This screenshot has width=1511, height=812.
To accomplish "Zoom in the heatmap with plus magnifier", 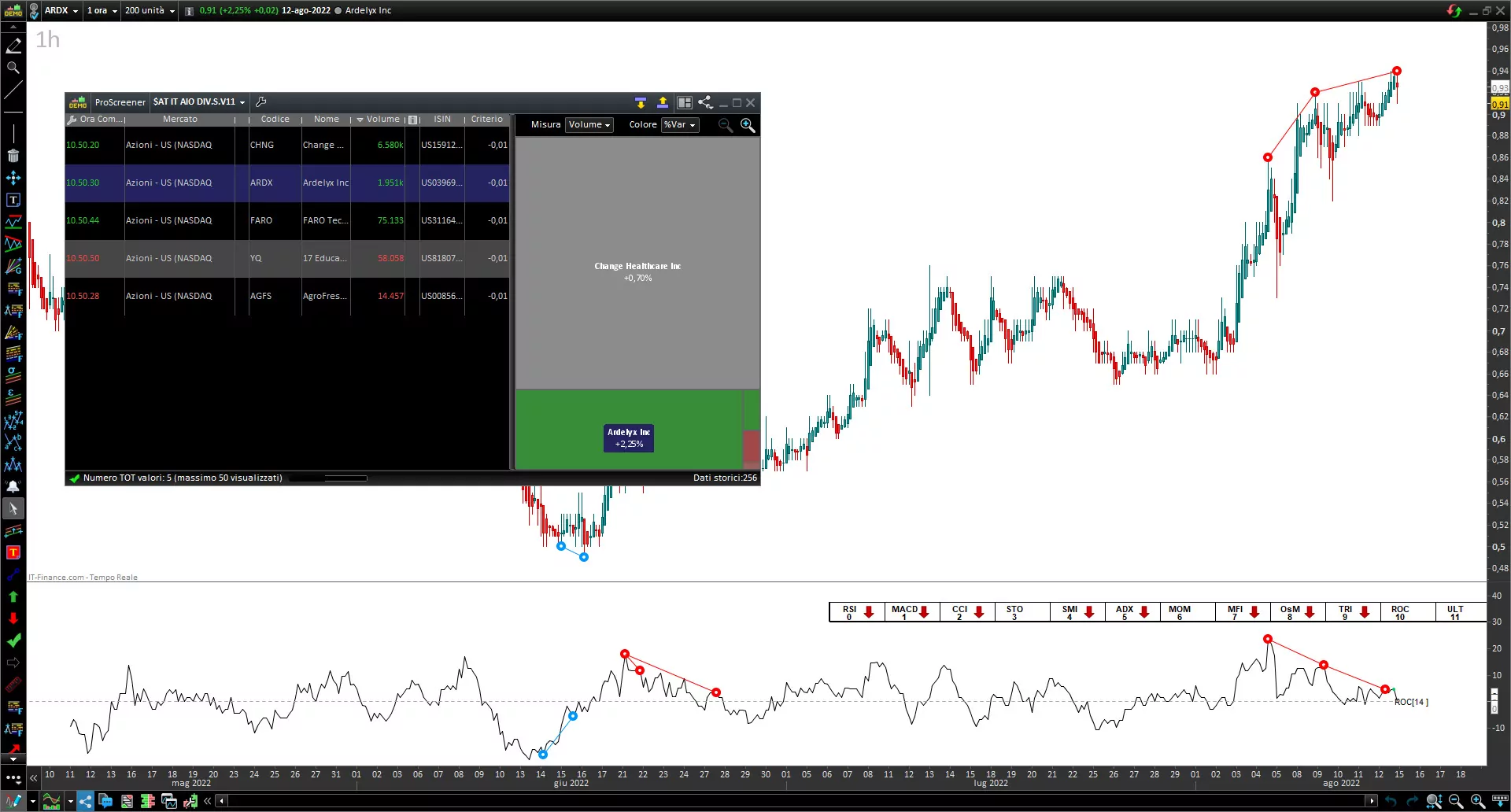I will [748, 125].
